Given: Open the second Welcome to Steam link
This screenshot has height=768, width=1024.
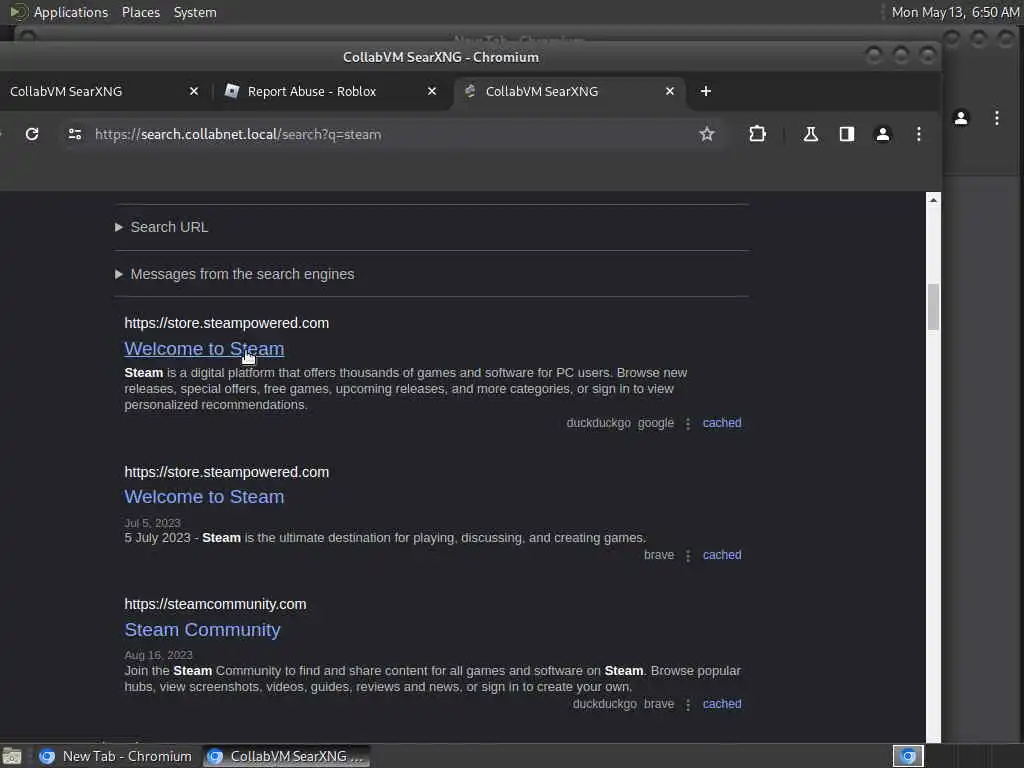Looking at the screenshot, I should 204,497.
